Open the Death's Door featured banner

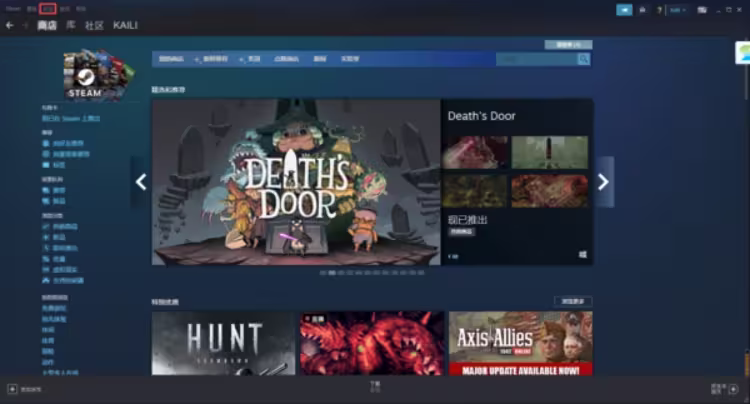(x=296, y=182)
